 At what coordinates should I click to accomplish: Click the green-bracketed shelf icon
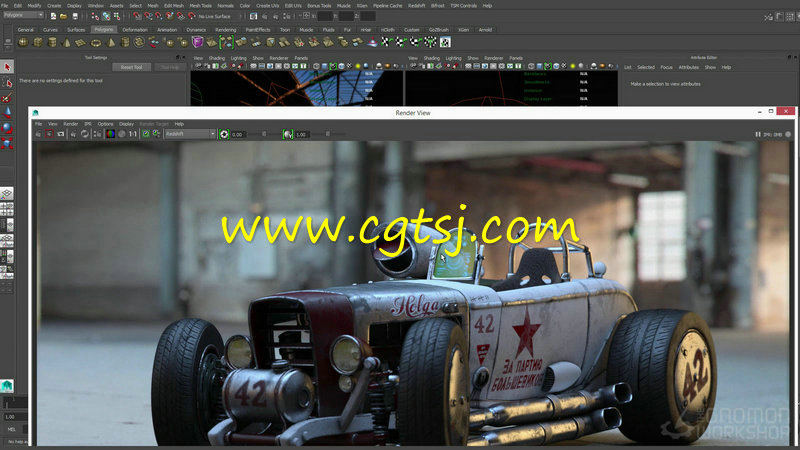227,42
